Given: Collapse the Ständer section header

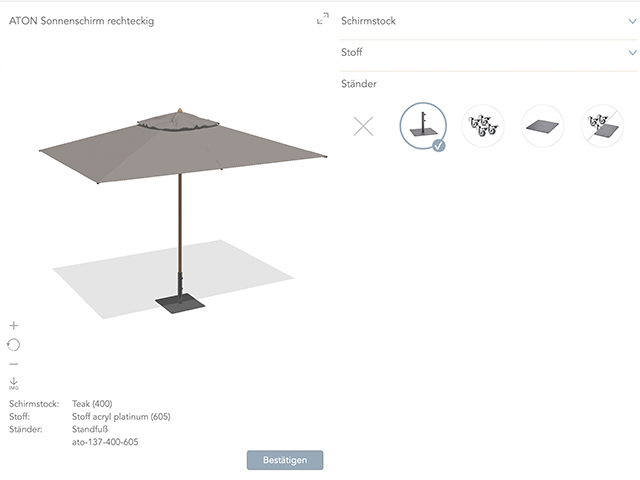Looking at the screenshot, I should pyautogui.click(x=358, y=85).
